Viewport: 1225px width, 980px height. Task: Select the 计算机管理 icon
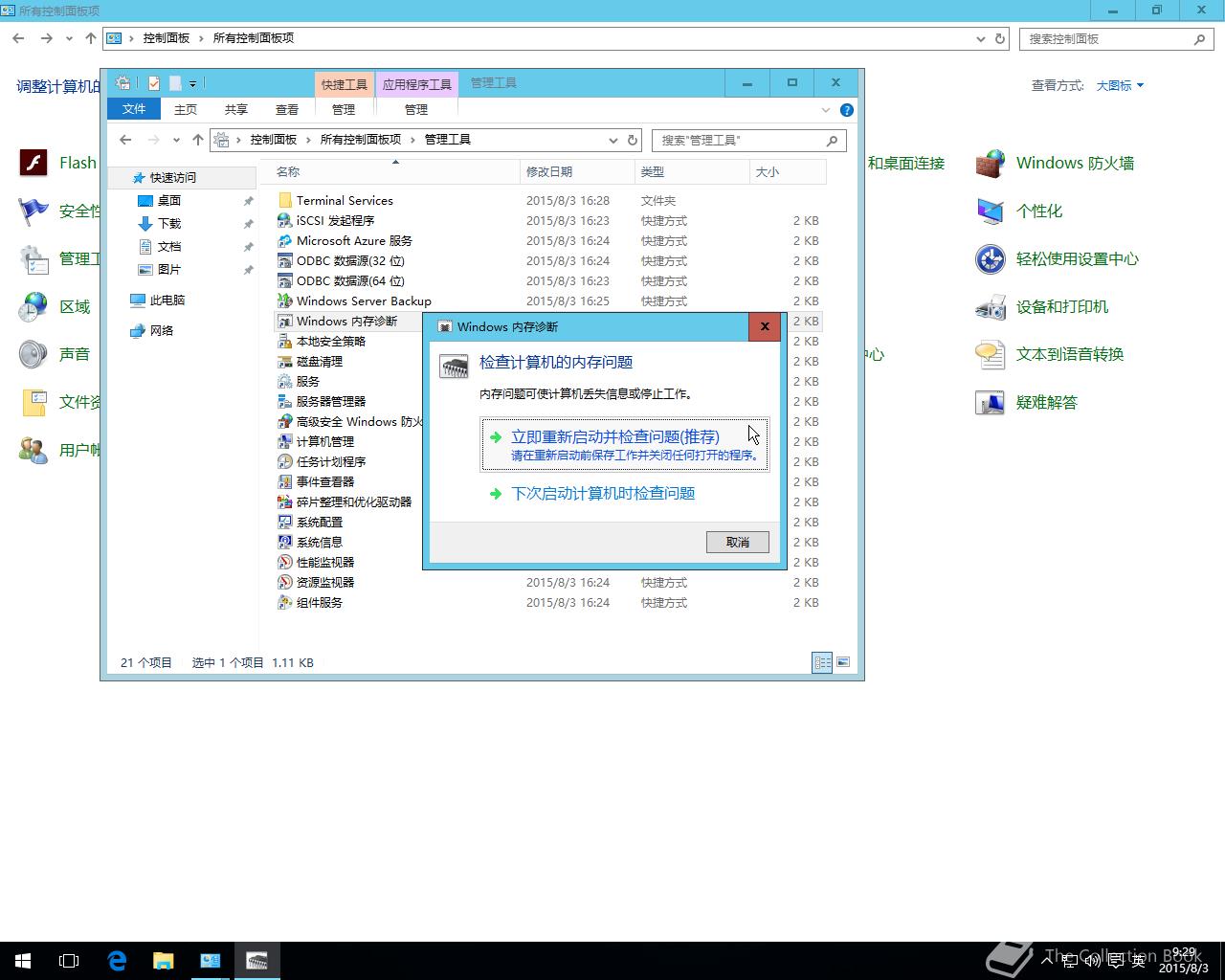tap(284, 441)
